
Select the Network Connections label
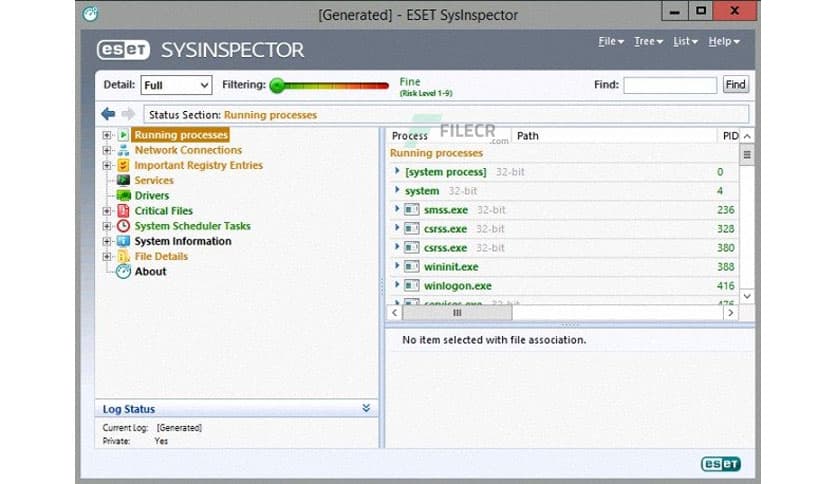pos(188,150)
